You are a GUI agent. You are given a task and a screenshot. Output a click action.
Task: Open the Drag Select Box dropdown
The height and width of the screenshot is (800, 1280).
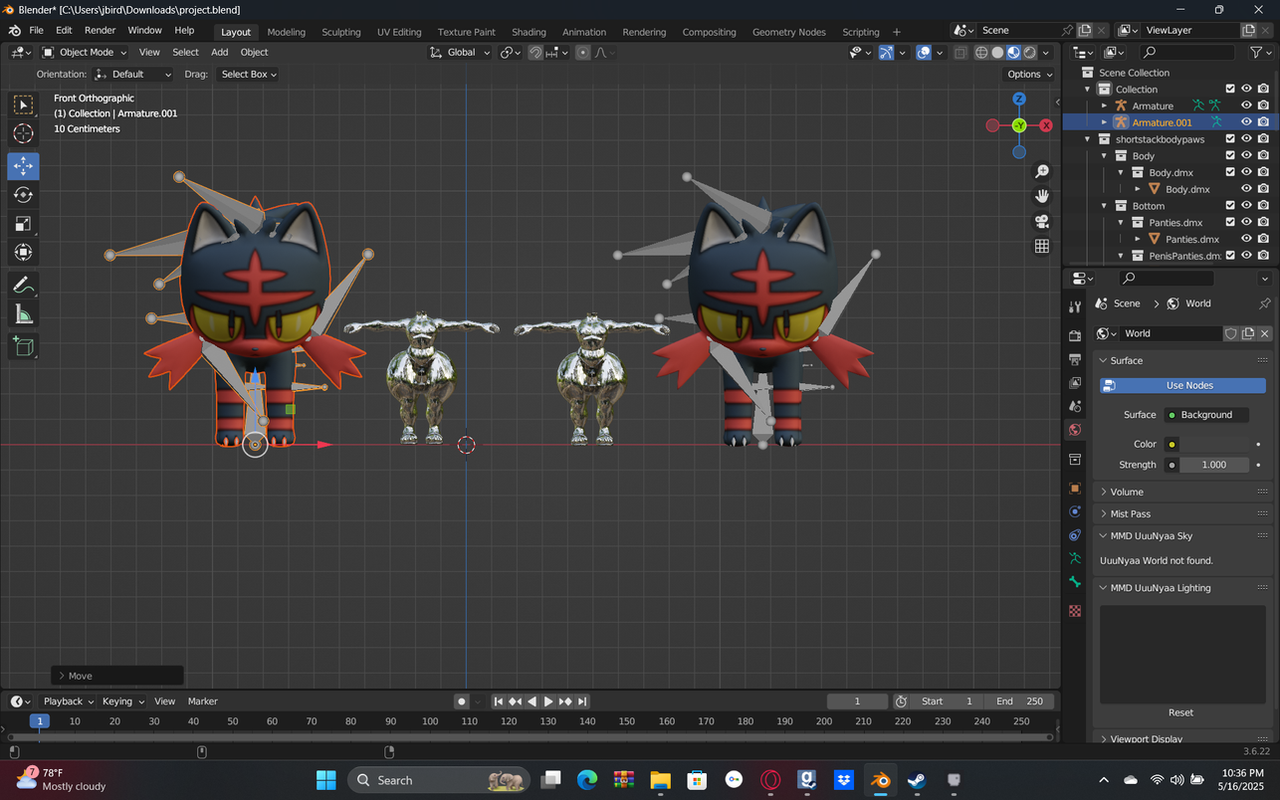248,74
